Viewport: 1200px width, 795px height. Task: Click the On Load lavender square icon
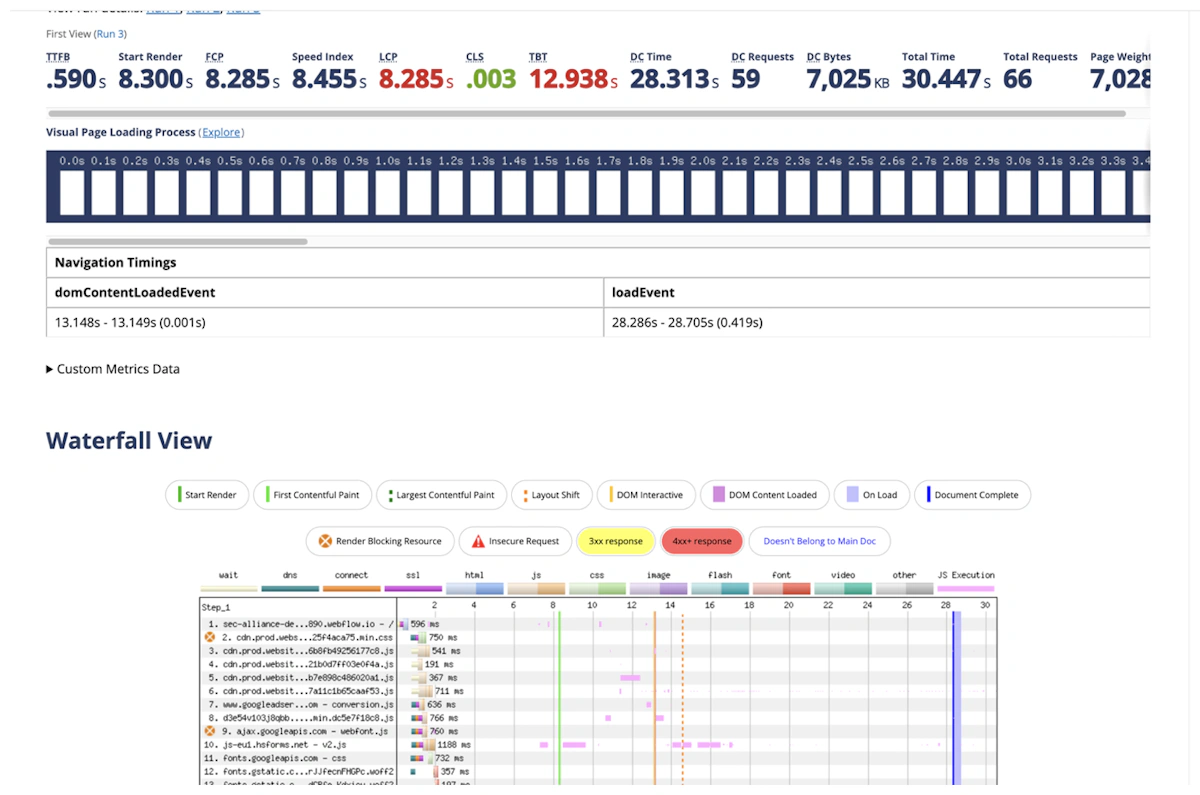[852, 494]
